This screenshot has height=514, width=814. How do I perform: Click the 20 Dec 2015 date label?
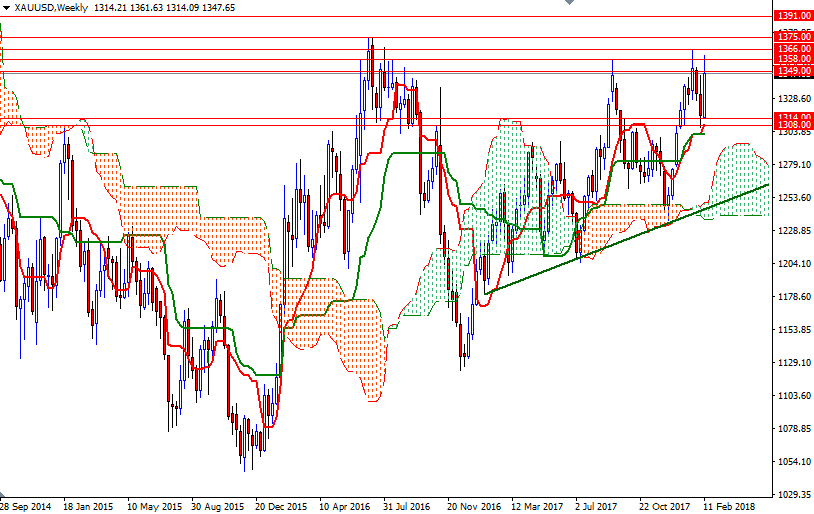(x=280, y=506)
